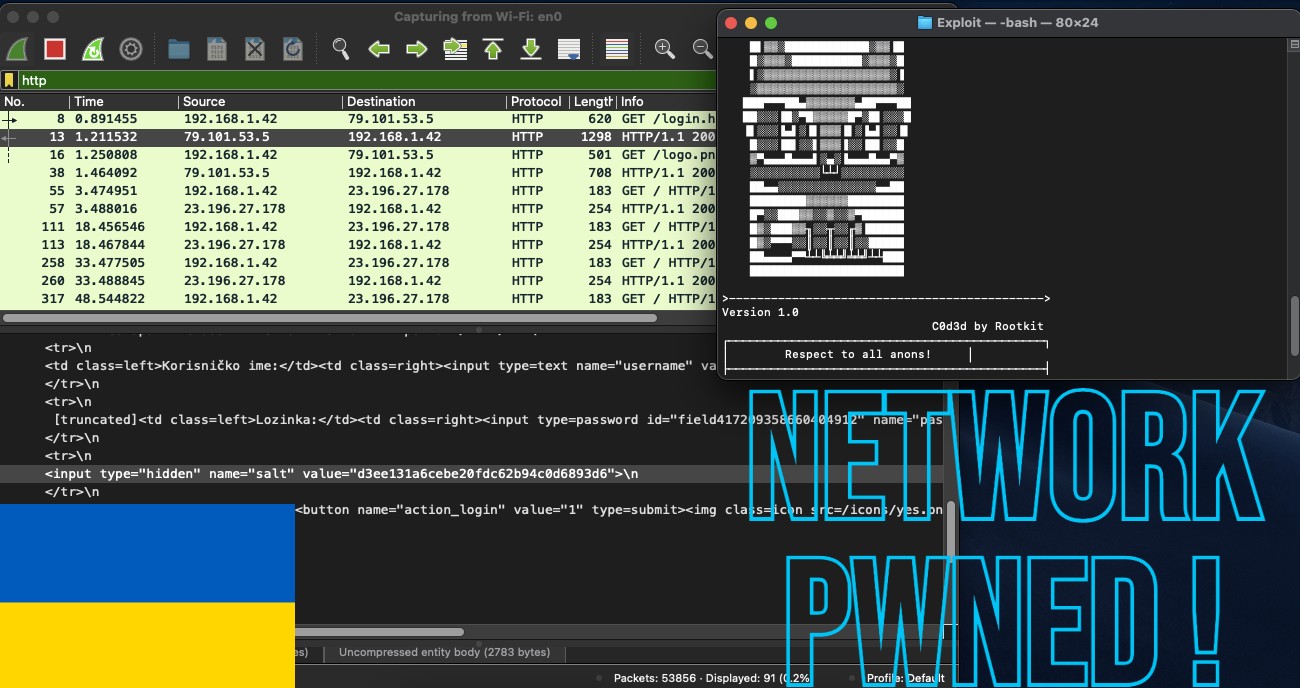Screen dimensions: 1300x688
Task: Select packet 258 at time 33.477505
Action: [x=358, y=263]
